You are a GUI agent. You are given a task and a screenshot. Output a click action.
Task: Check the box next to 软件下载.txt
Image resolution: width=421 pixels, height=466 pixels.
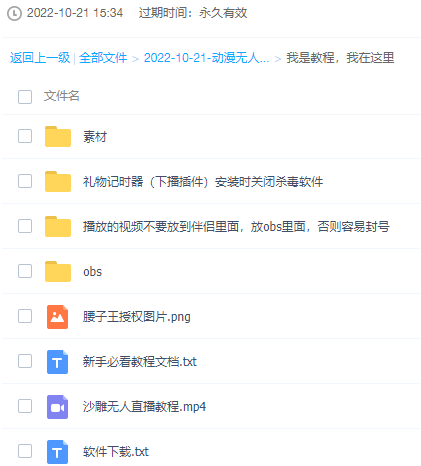(25, 451)
